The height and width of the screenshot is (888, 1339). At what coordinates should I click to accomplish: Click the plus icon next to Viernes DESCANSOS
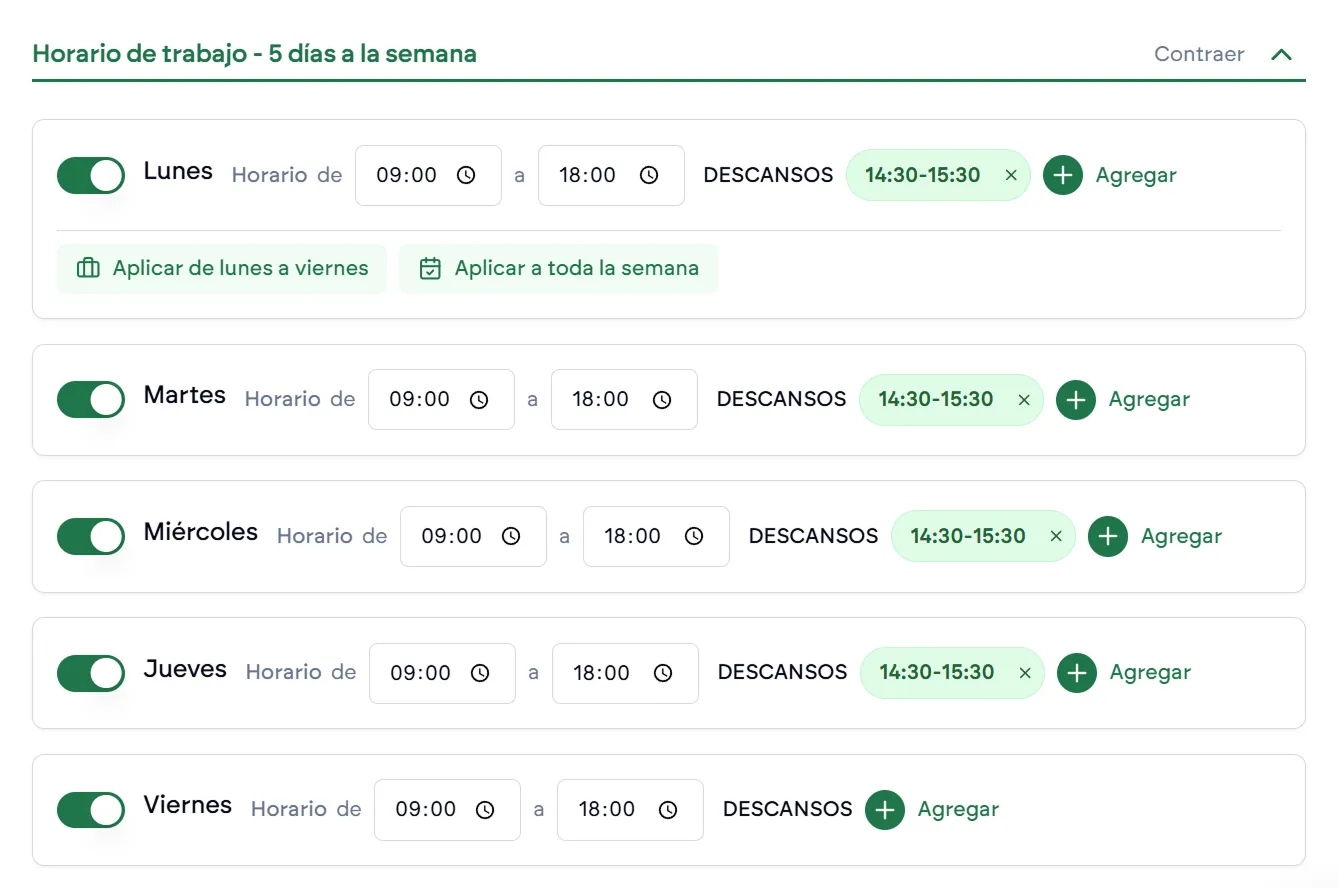884,810
